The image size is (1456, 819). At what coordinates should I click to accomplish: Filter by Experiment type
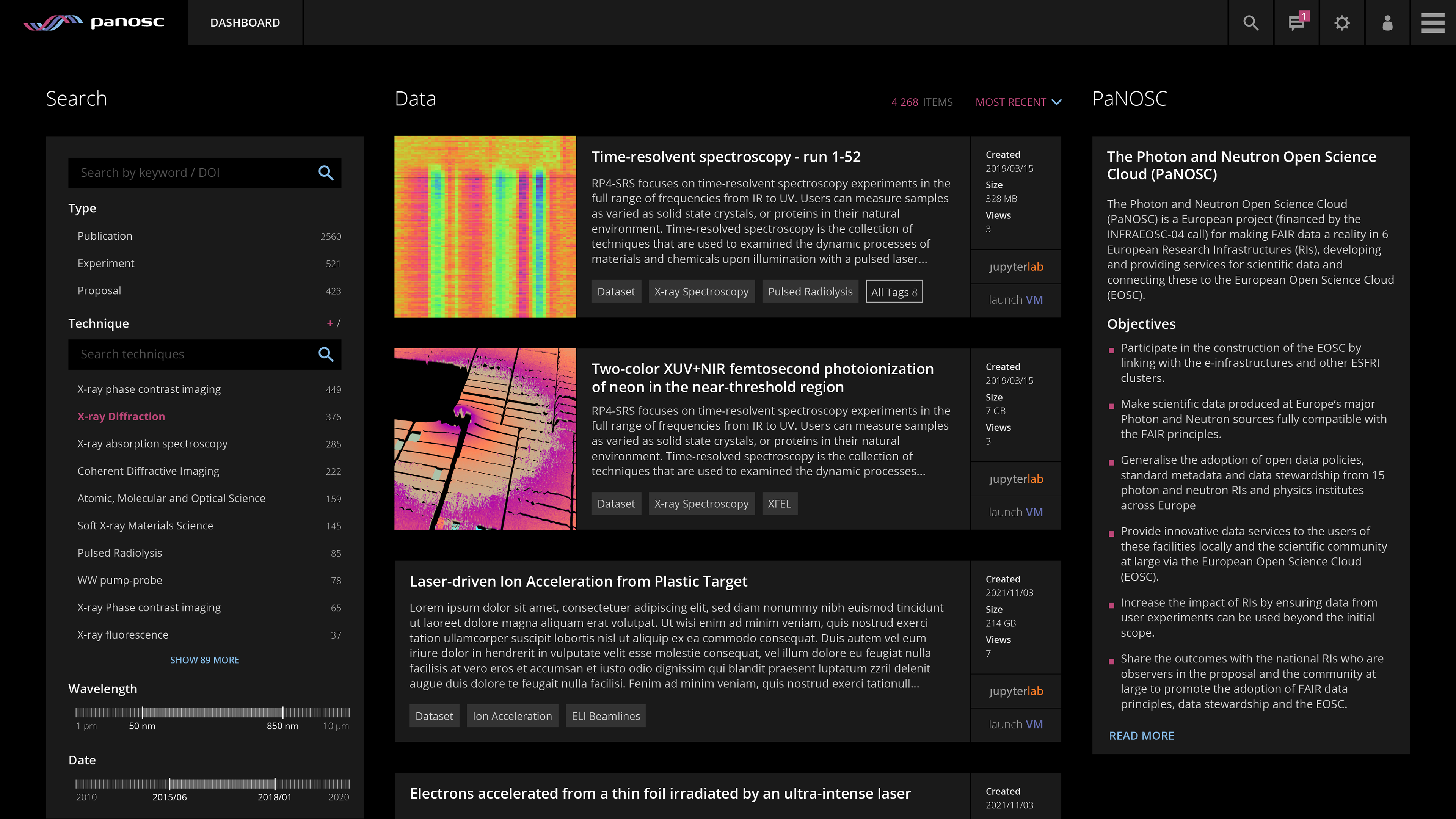(209, 264)
